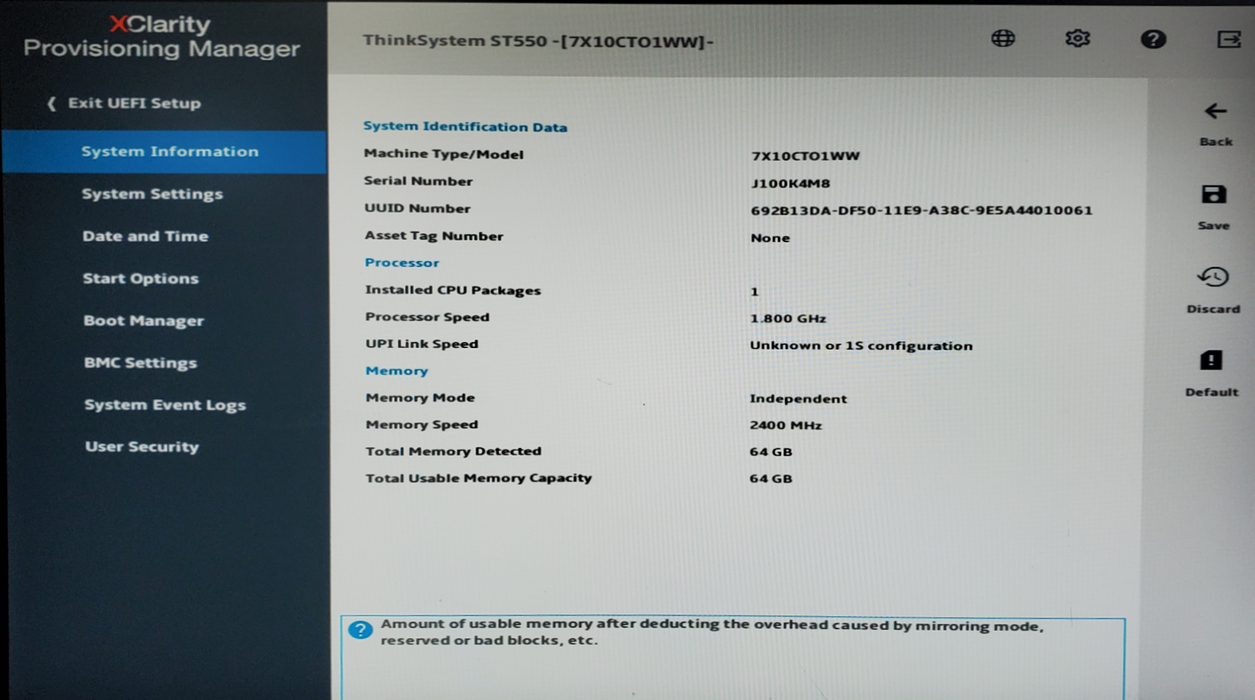Screen dimensions: 1255x700
Task: Click the Discard changes clock icon
Action: tap(1213, 277)
